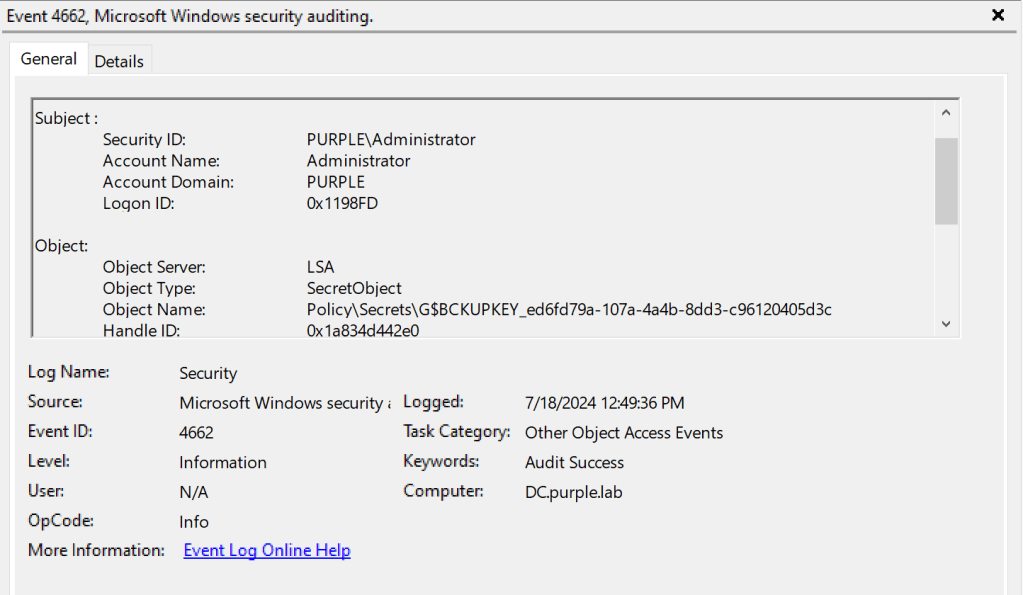Image resolution: width=1023 pixels, height=595 pixels.
Task: Select the Security ID value PURPLE\Administrator
Action: coord(390,139)
